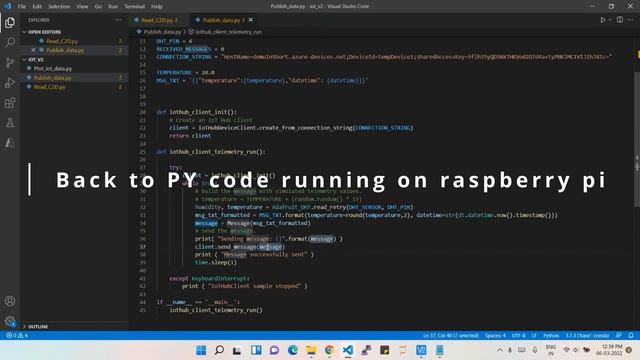The width and height of the screenshot is (640, 360).
Task: Open Widgets from the taskbar
Action: 256,350
